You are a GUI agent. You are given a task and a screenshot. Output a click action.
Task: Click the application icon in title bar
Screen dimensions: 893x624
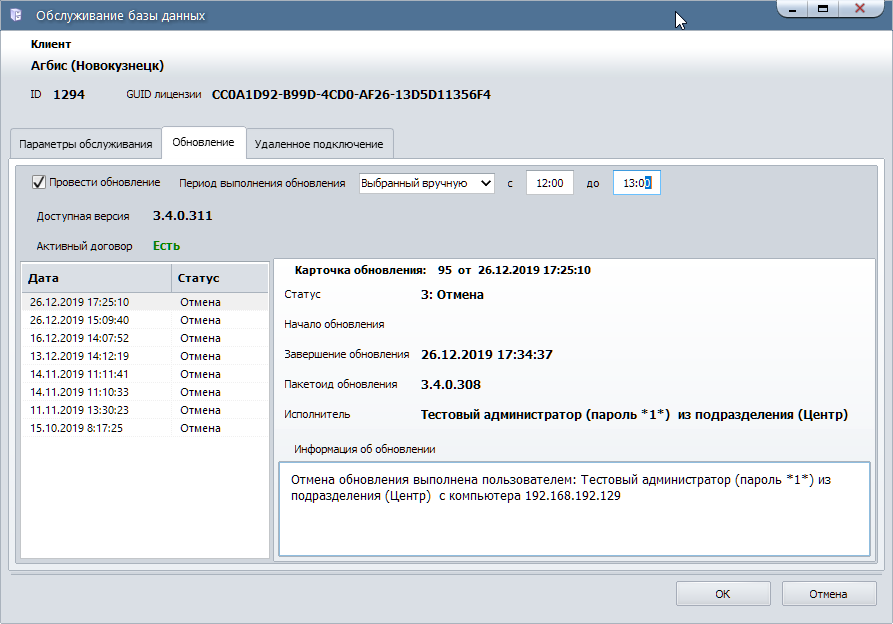pos(15,15)
